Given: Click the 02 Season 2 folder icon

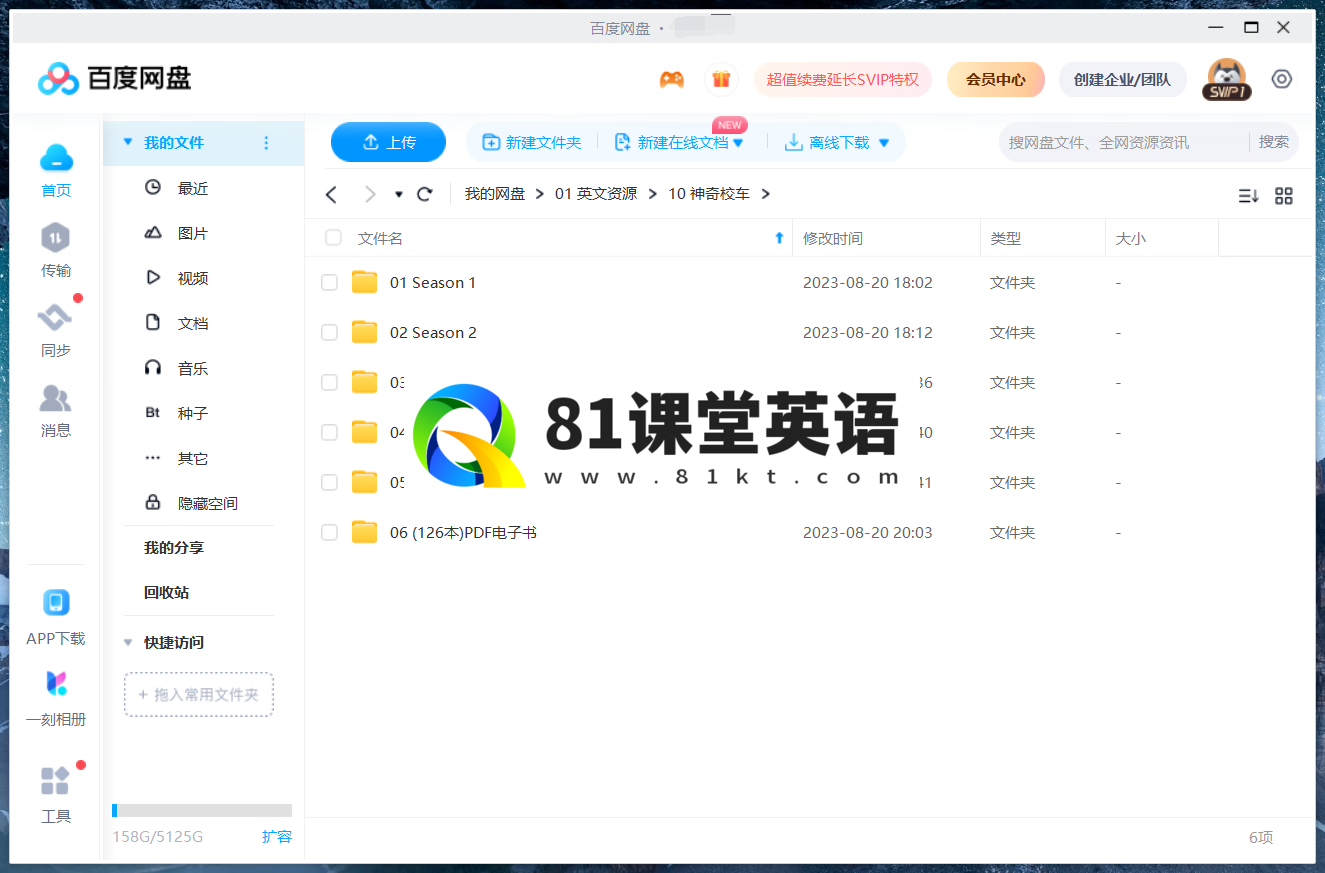Looking at the screenshot, I should [365, 332].
